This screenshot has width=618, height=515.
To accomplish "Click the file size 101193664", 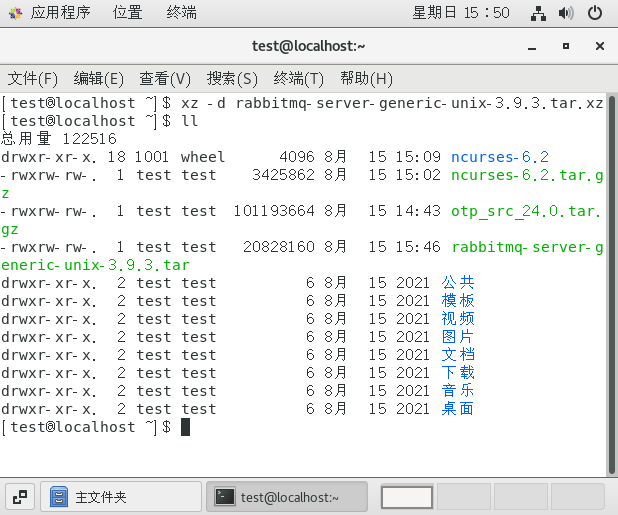I will pos(274,211).
